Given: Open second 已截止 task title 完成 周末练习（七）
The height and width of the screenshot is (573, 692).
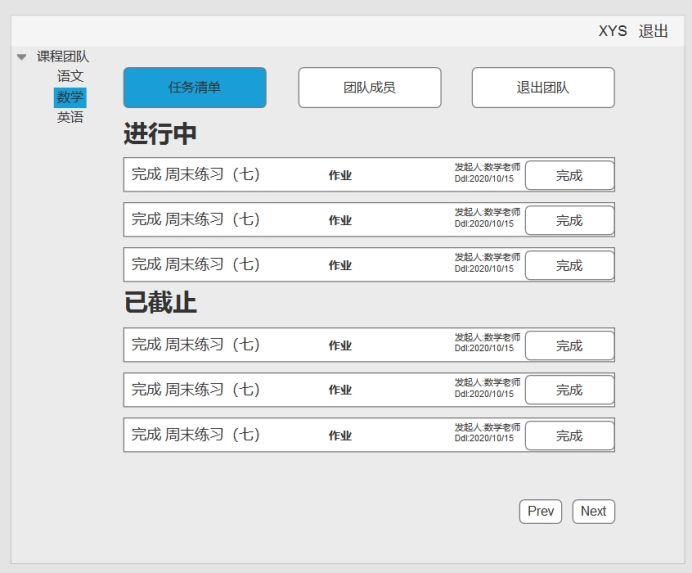Looking at the screenshot, I should pos(196,390).
